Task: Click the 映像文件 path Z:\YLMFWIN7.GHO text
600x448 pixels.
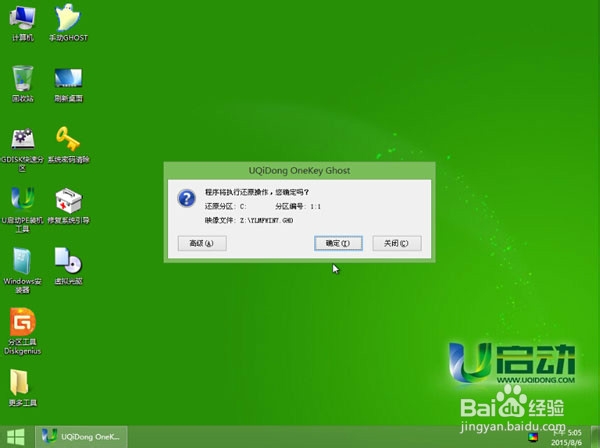Action: [x=249, y=220]
